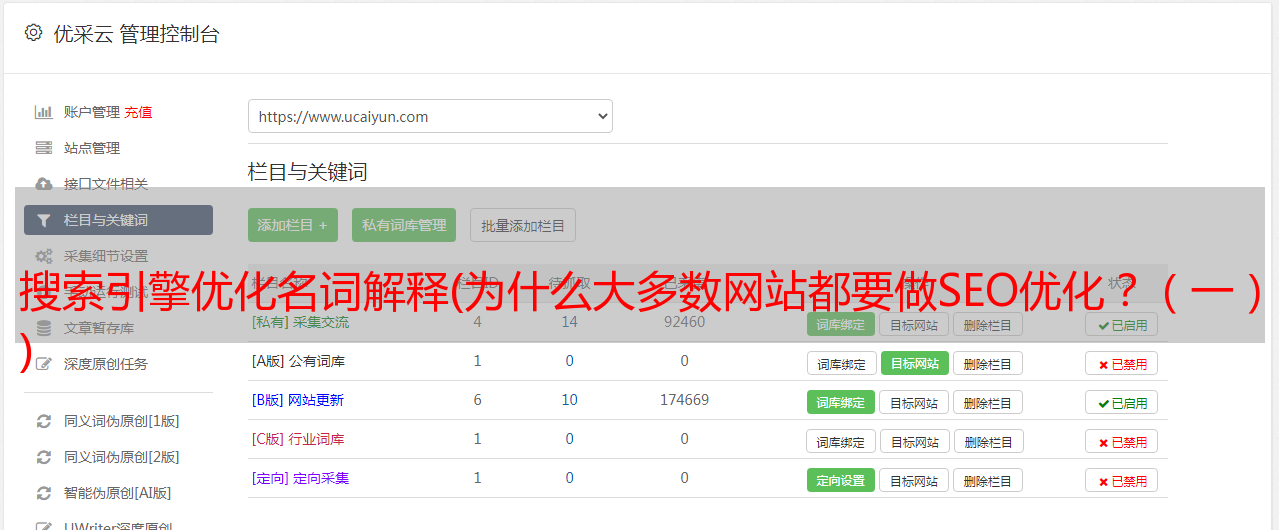This screenshot has height=530, width=1279.
Task: Toggle 已禁用 status of 公有词库 row
Action: 1122,363
